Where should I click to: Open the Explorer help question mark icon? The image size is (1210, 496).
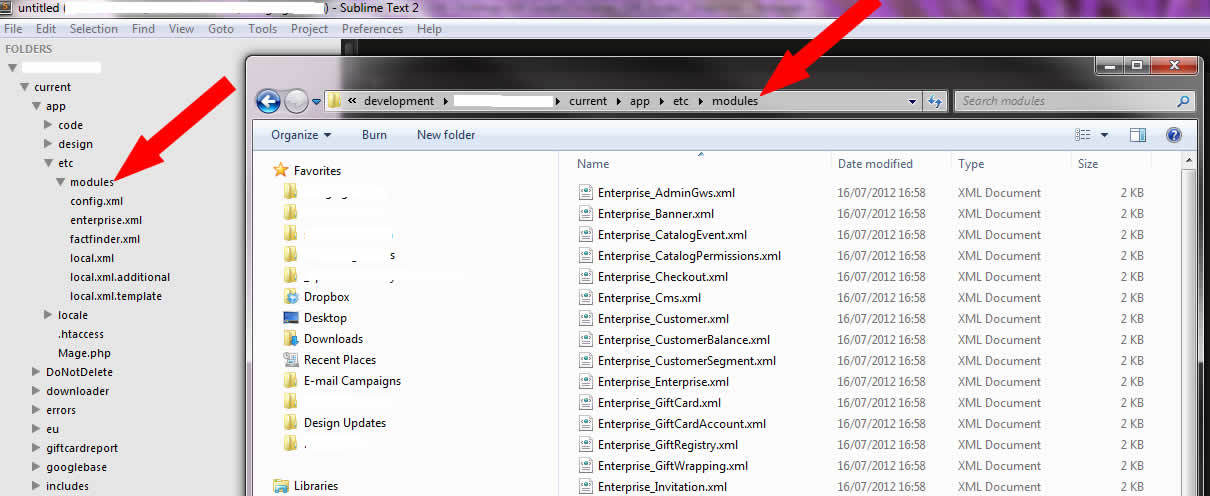(1174, 135)
